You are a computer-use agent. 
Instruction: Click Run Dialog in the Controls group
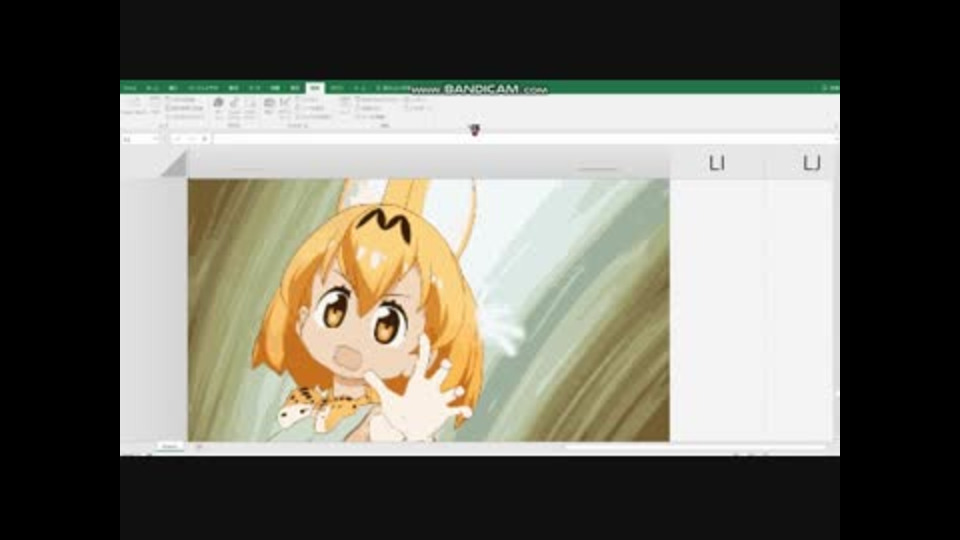(x=313, y=116)
